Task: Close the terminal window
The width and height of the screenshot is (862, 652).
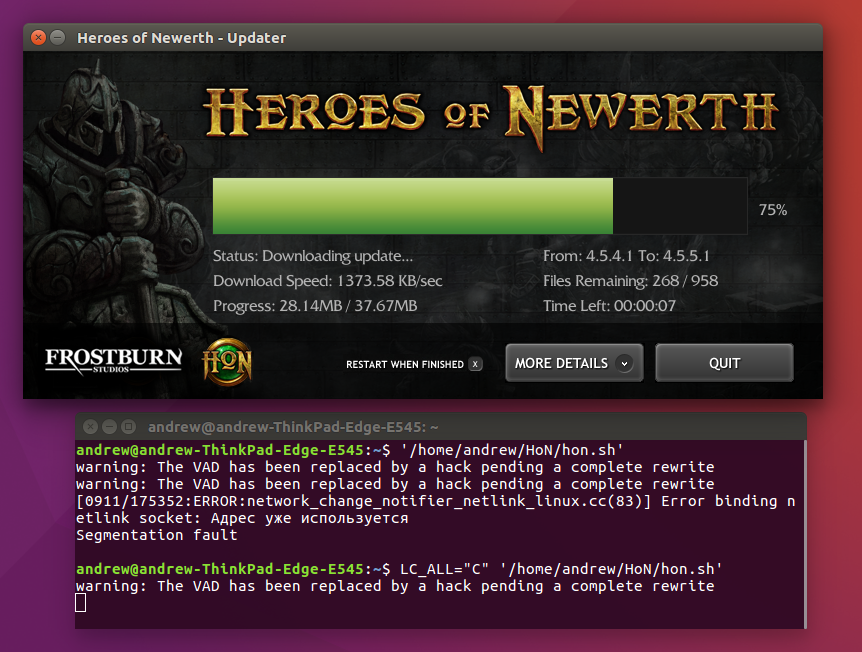Action: (x=90, y=426)
